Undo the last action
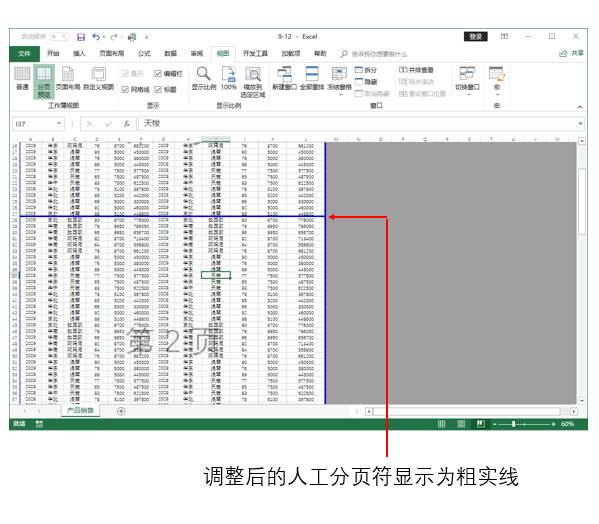 pyautogui.click(x=96, y=37)
